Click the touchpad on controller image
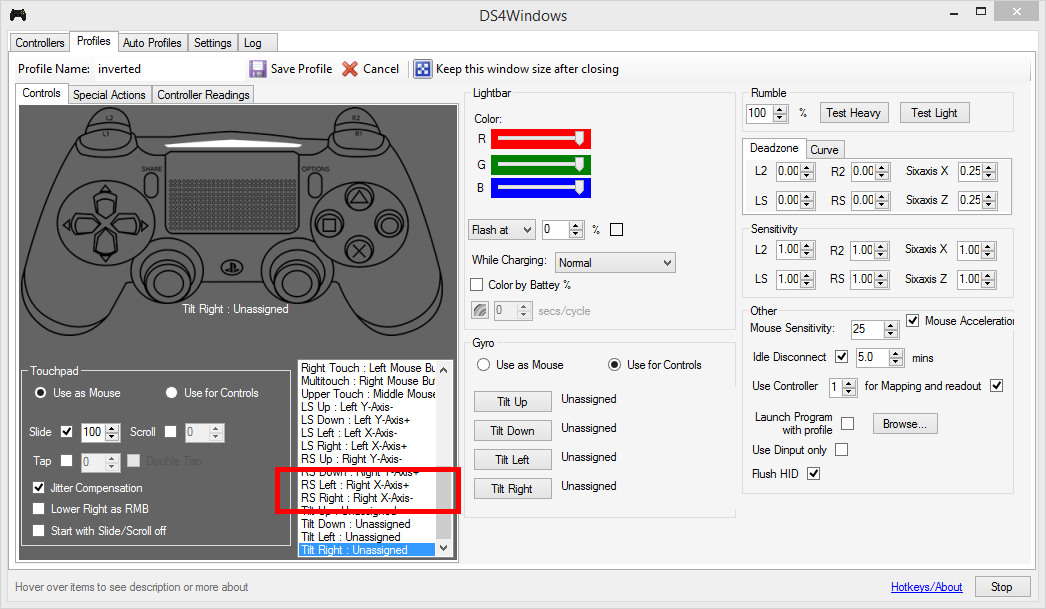Image resolution: width=1046 pixels, height=609 pixels. pyautogui.click(x=232, y=191)
